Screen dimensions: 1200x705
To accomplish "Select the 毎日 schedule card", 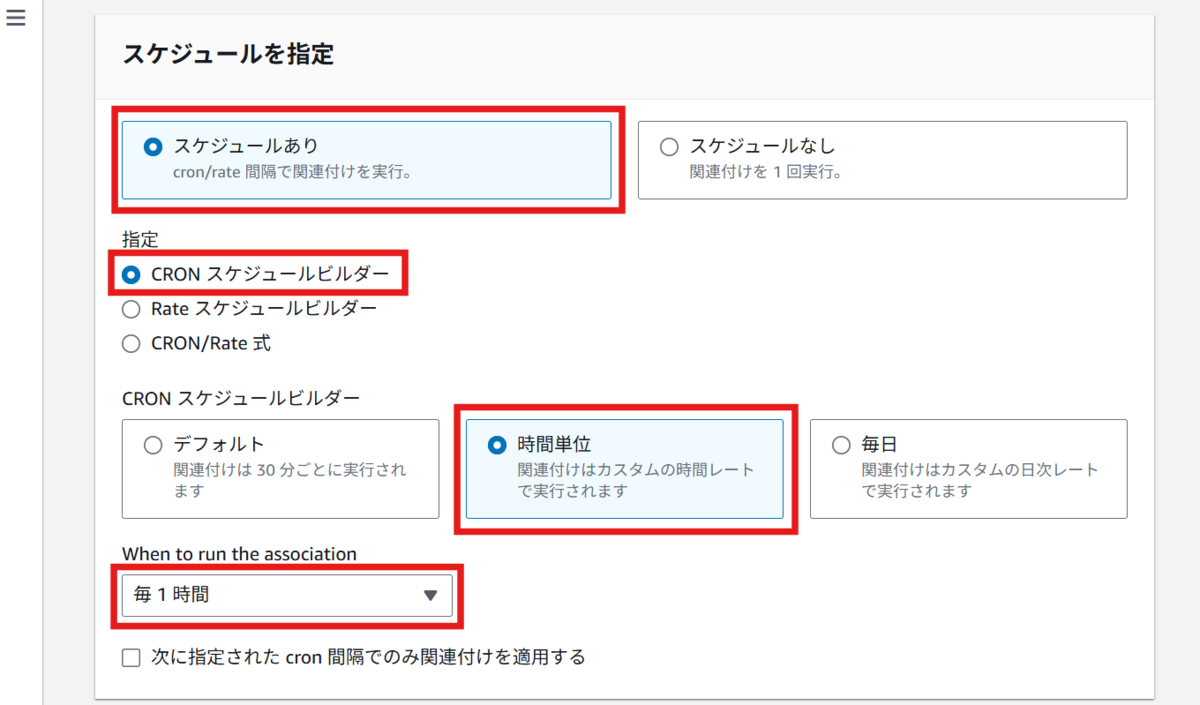I will (969, 468).
